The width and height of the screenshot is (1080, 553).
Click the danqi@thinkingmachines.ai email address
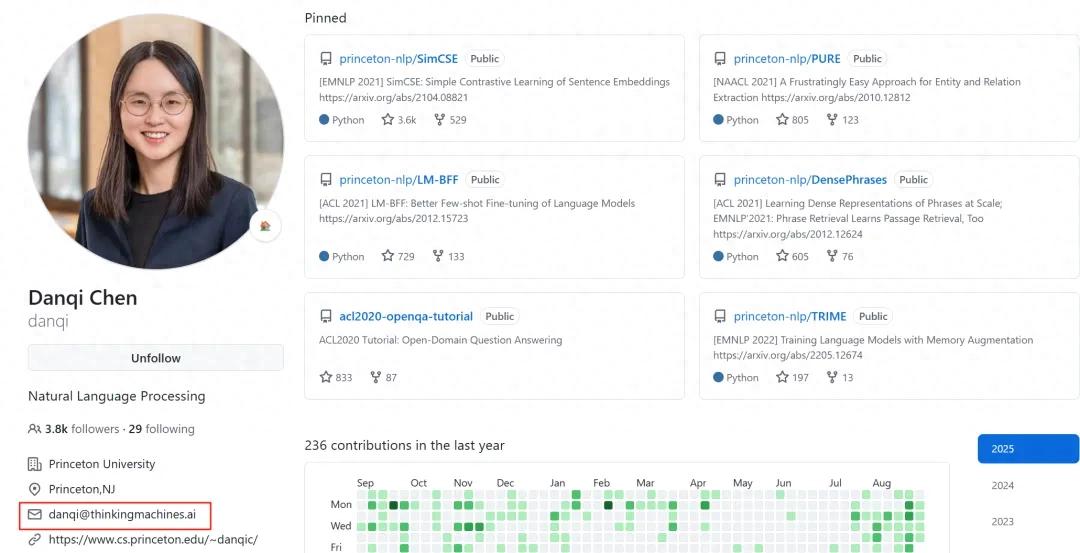coord(129,515)
